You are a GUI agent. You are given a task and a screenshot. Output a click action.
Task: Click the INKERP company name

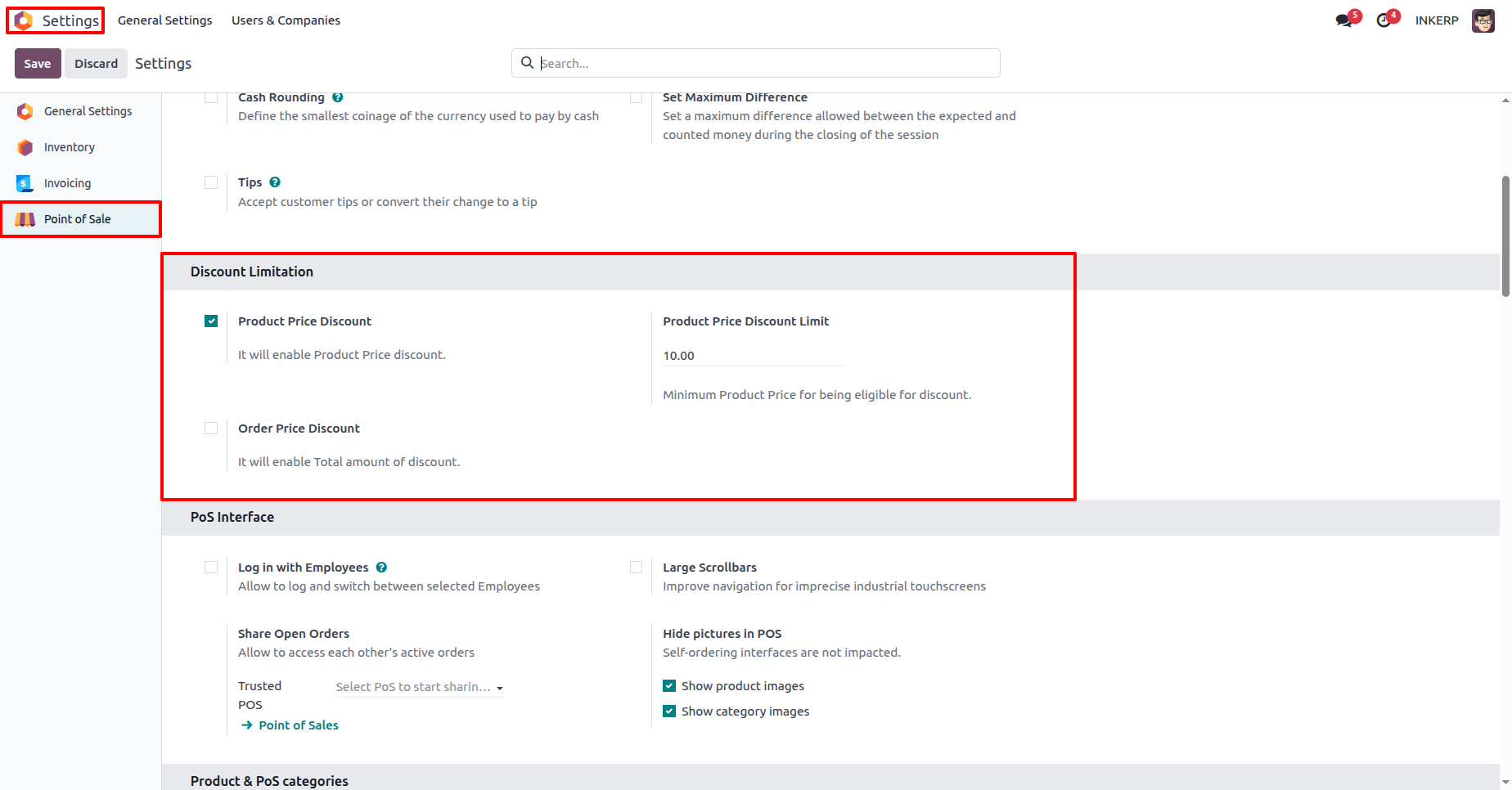(1437, 20)
